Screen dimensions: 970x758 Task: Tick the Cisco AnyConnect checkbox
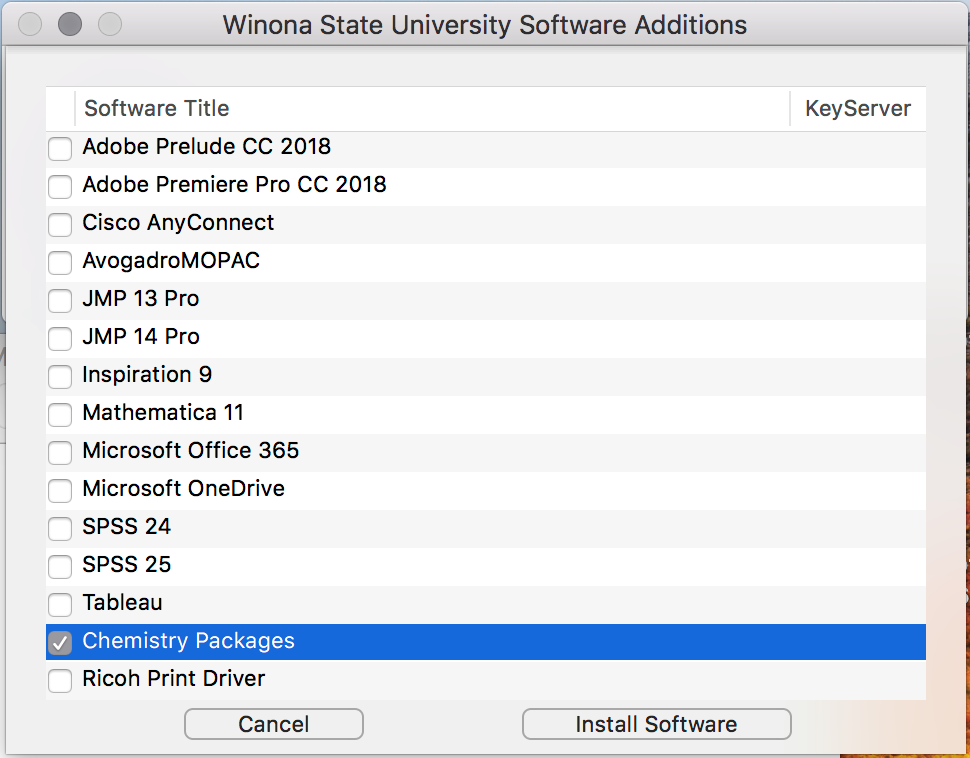(x=61, y=225)
